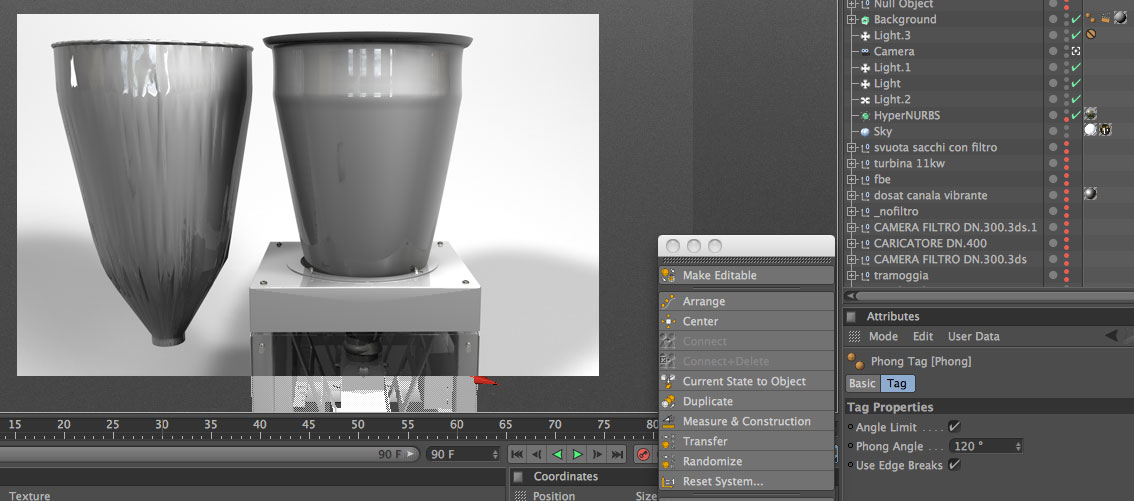Go to the start of the animation
Image resolution: width=1134 pixels, height=501 pixels.
click(x=517, y=455)
